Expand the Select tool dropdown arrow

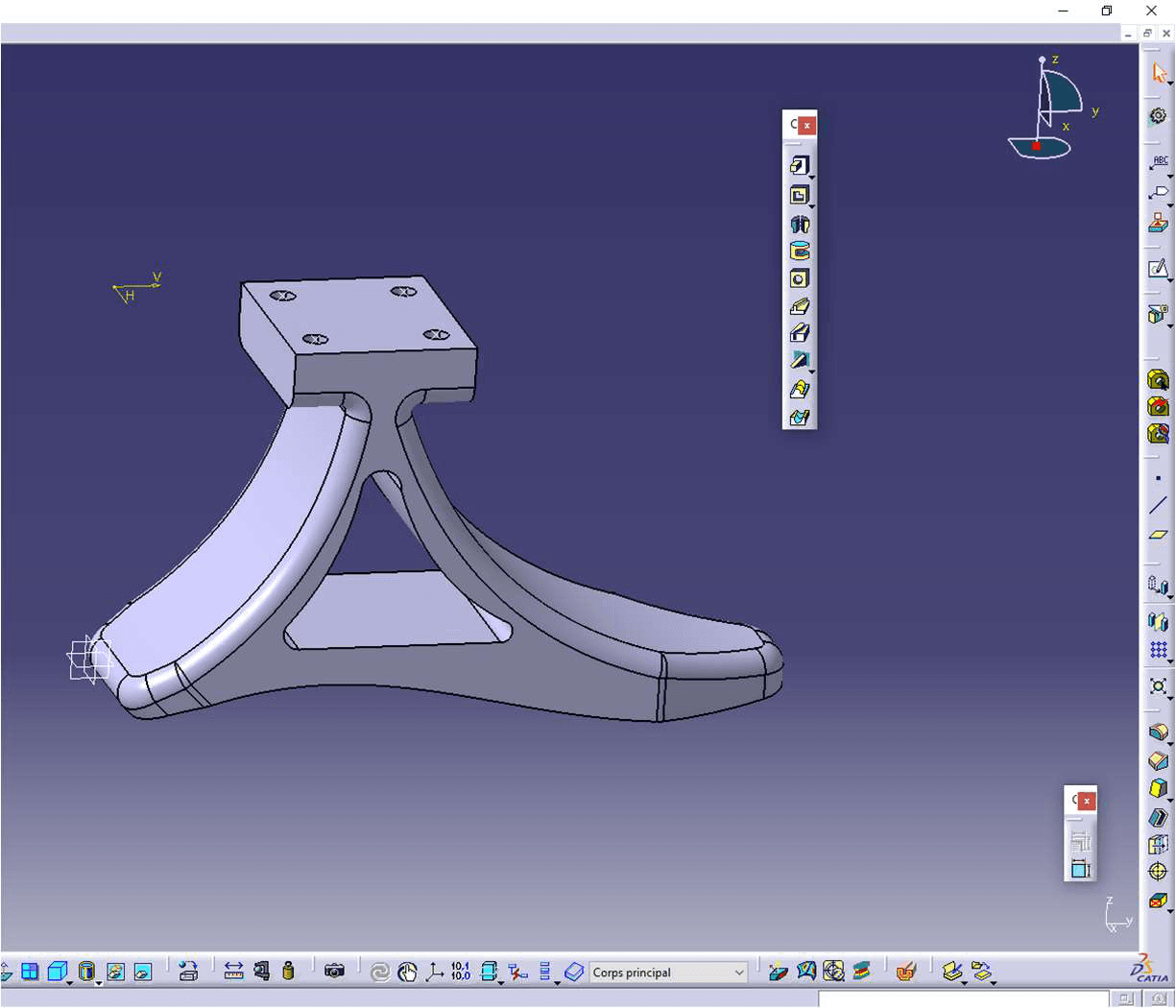tap(1170, 84)
